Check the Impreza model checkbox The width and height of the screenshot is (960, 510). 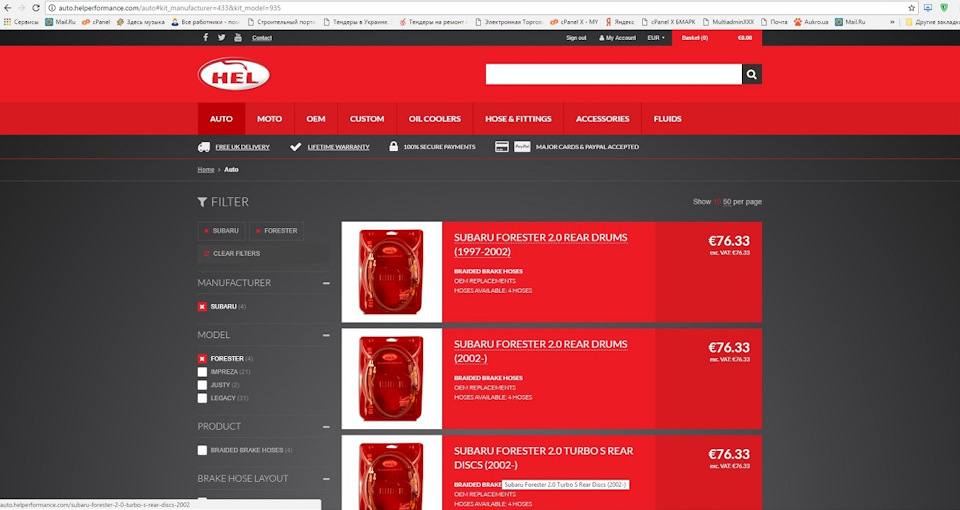coord(202,372)
